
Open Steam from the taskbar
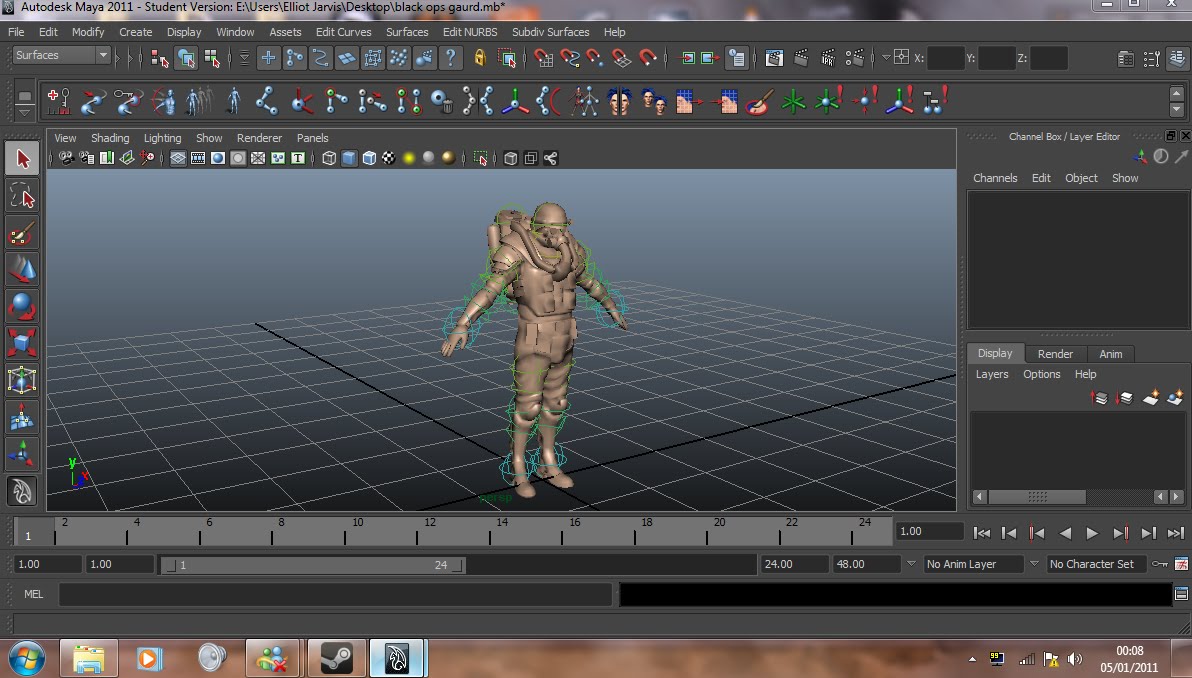click(336, 658)
